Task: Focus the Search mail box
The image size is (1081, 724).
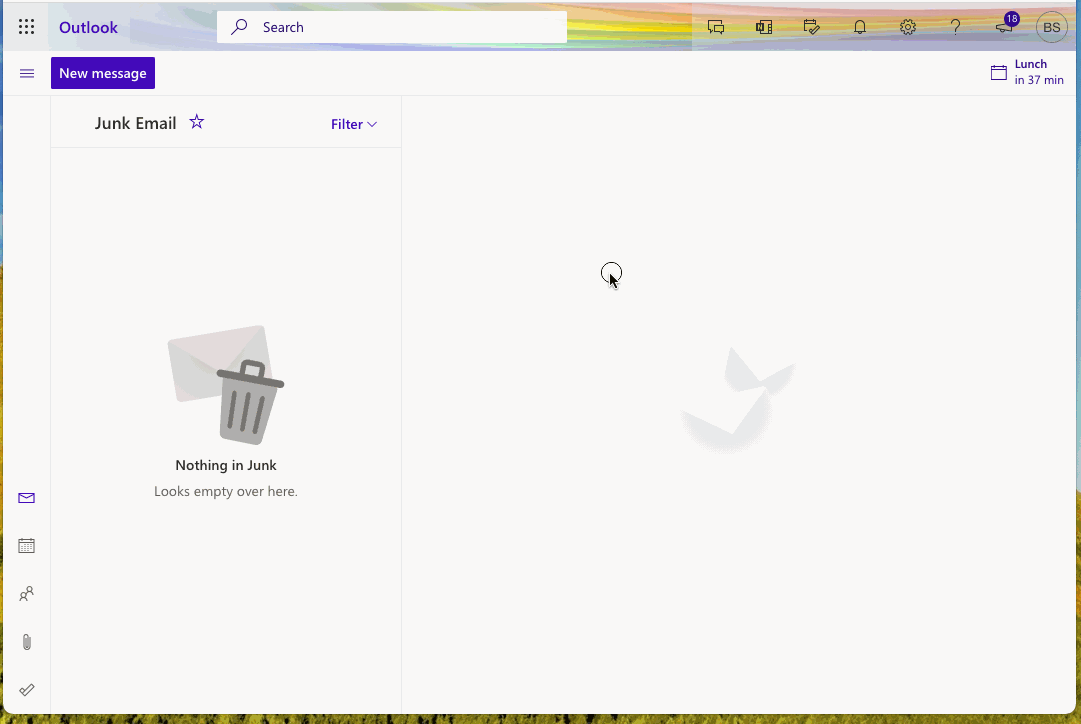Action: coord(392,27)
